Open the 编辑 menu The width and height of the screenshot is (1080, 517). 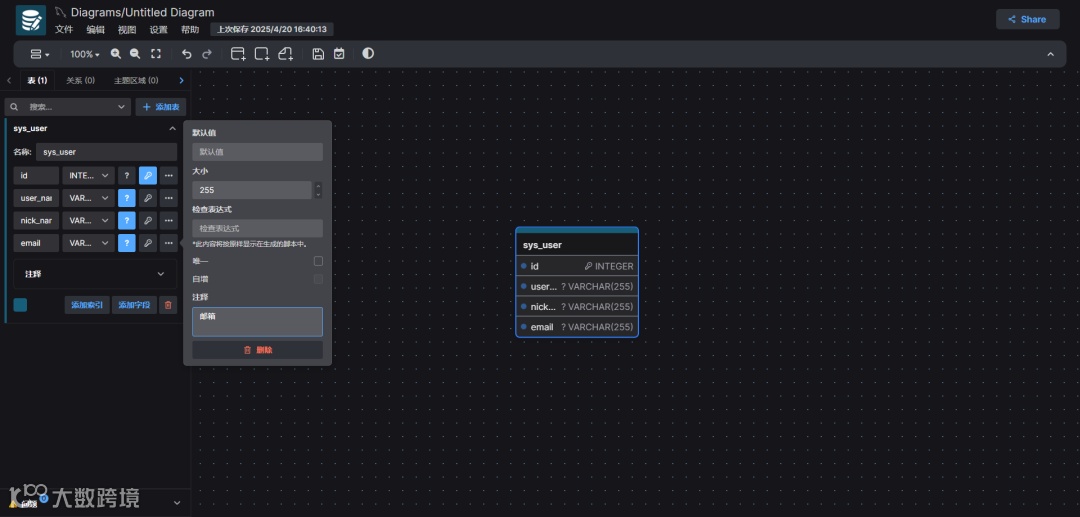click(x=96, y=30)
